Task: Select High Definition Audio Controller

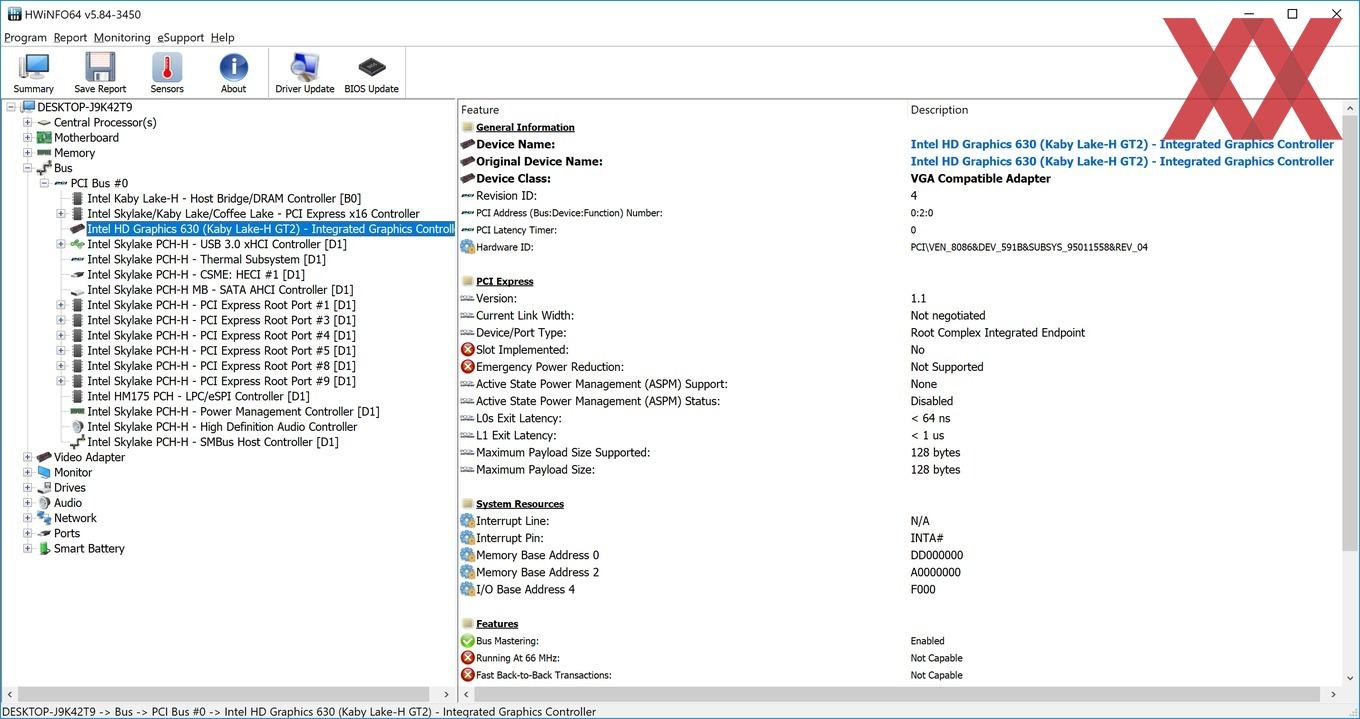Action: click(222, 427)
